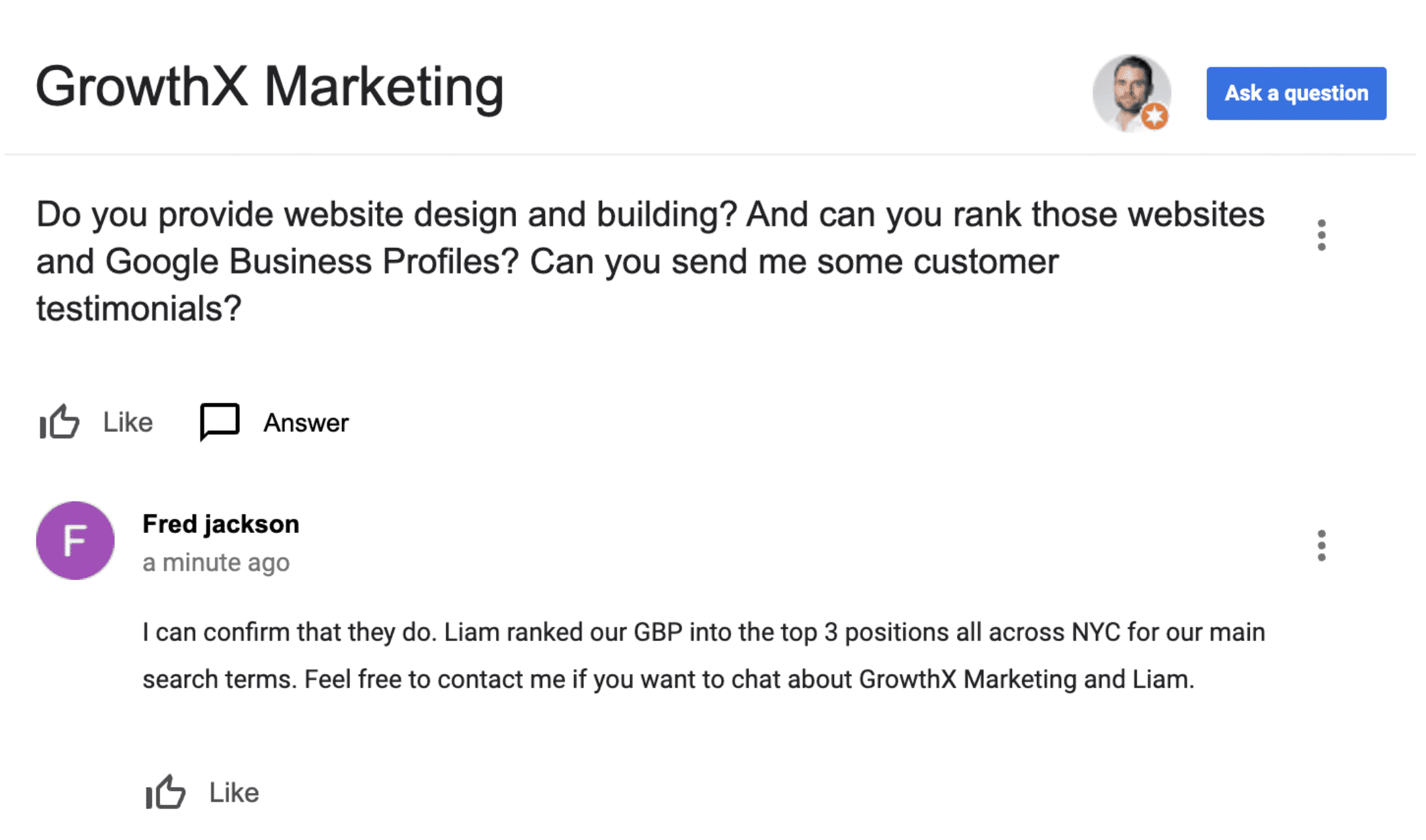Click Fred jackson's answer text body
The height and width of the screenshot is (840, 1426).
point(704,656)
